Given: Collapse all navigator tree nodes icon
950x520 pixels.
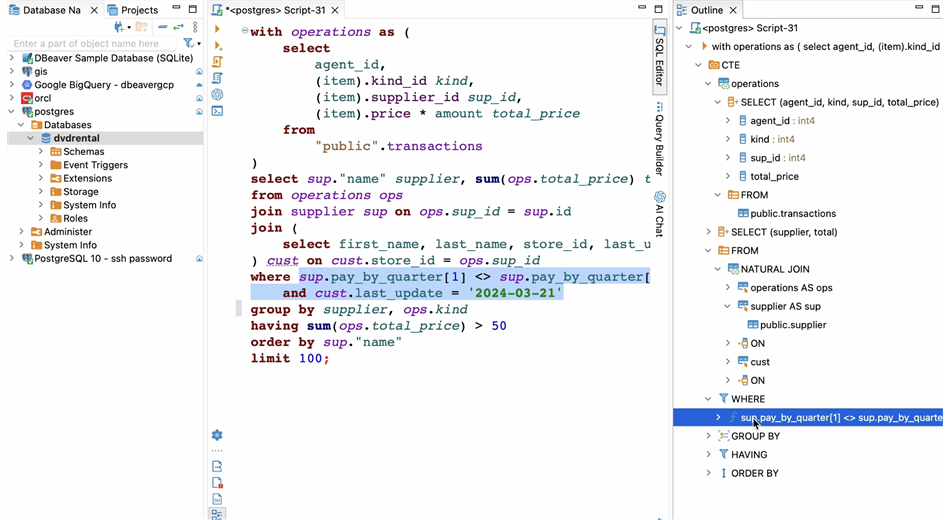Looking at the screenshot, I should click(162, 27).
